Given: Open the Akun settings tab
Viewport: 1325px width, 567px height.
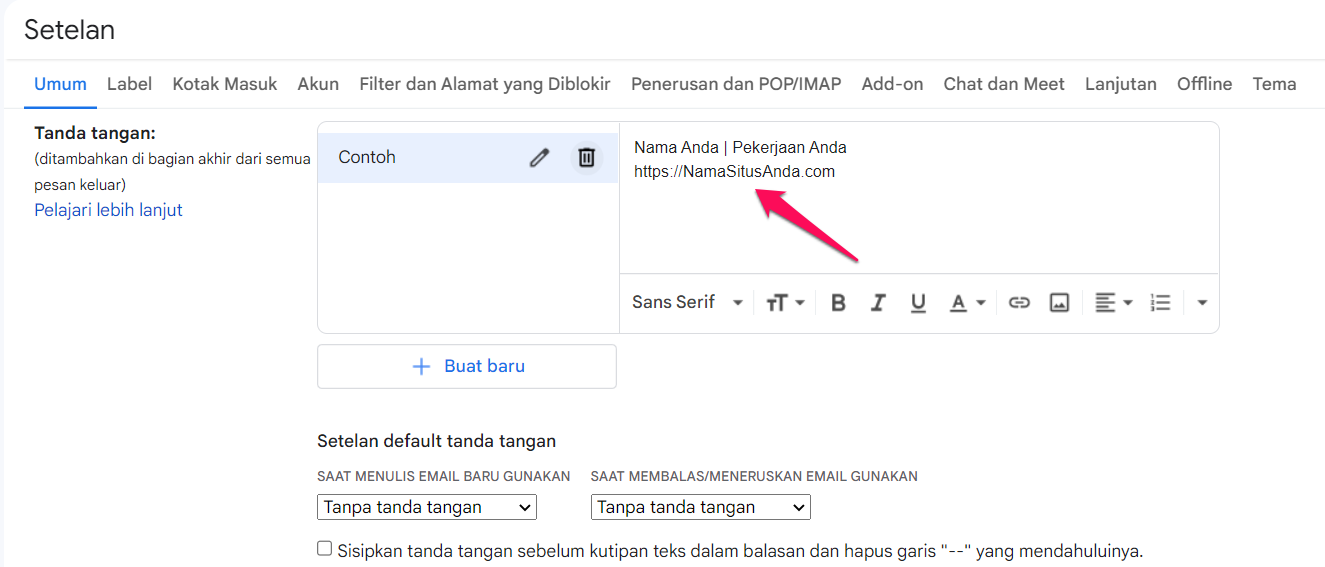Looking at the screenshot, I should point(318,84).
